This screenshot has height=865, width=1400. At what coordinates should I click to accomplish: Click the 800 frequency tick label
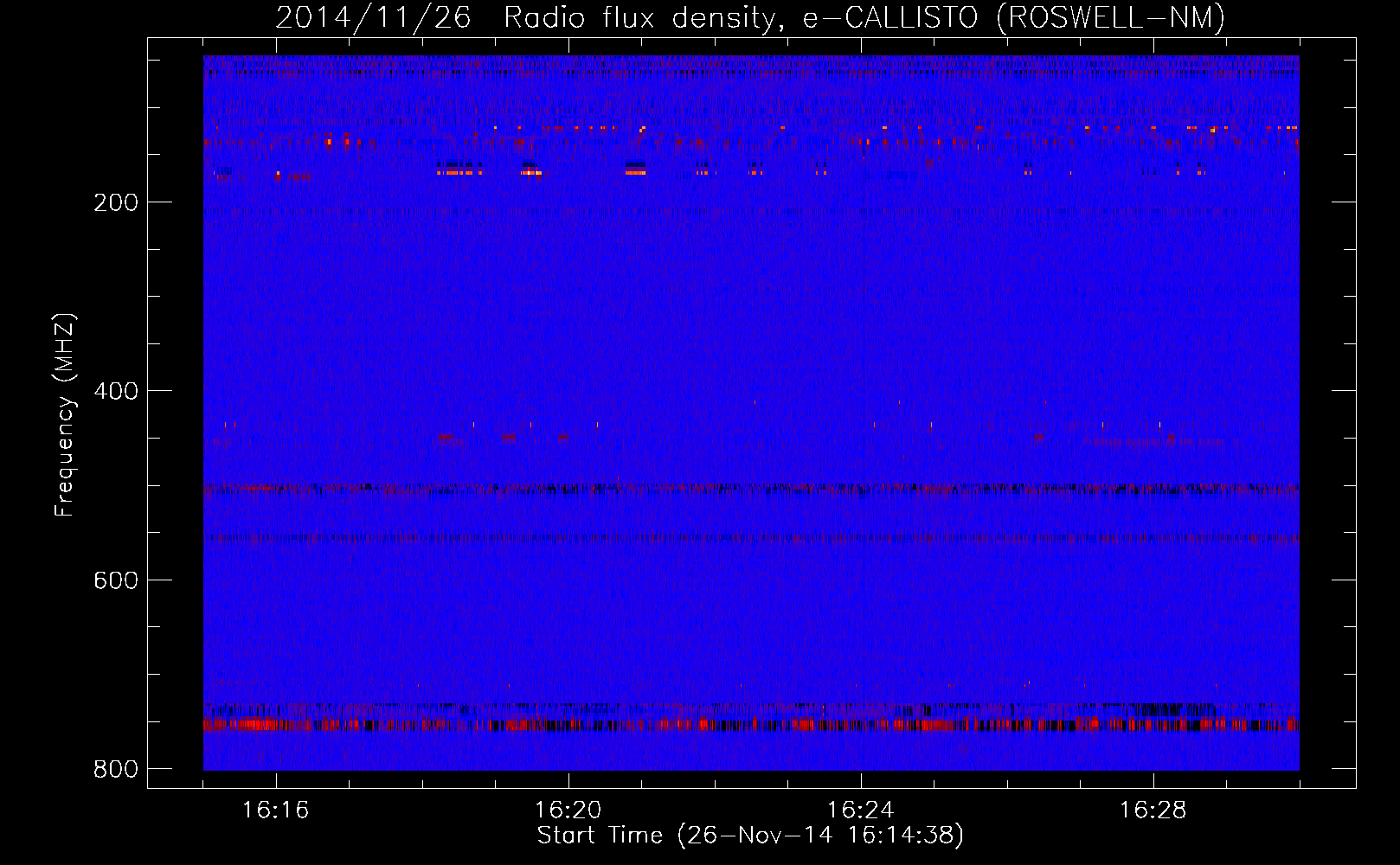[116, 769]
